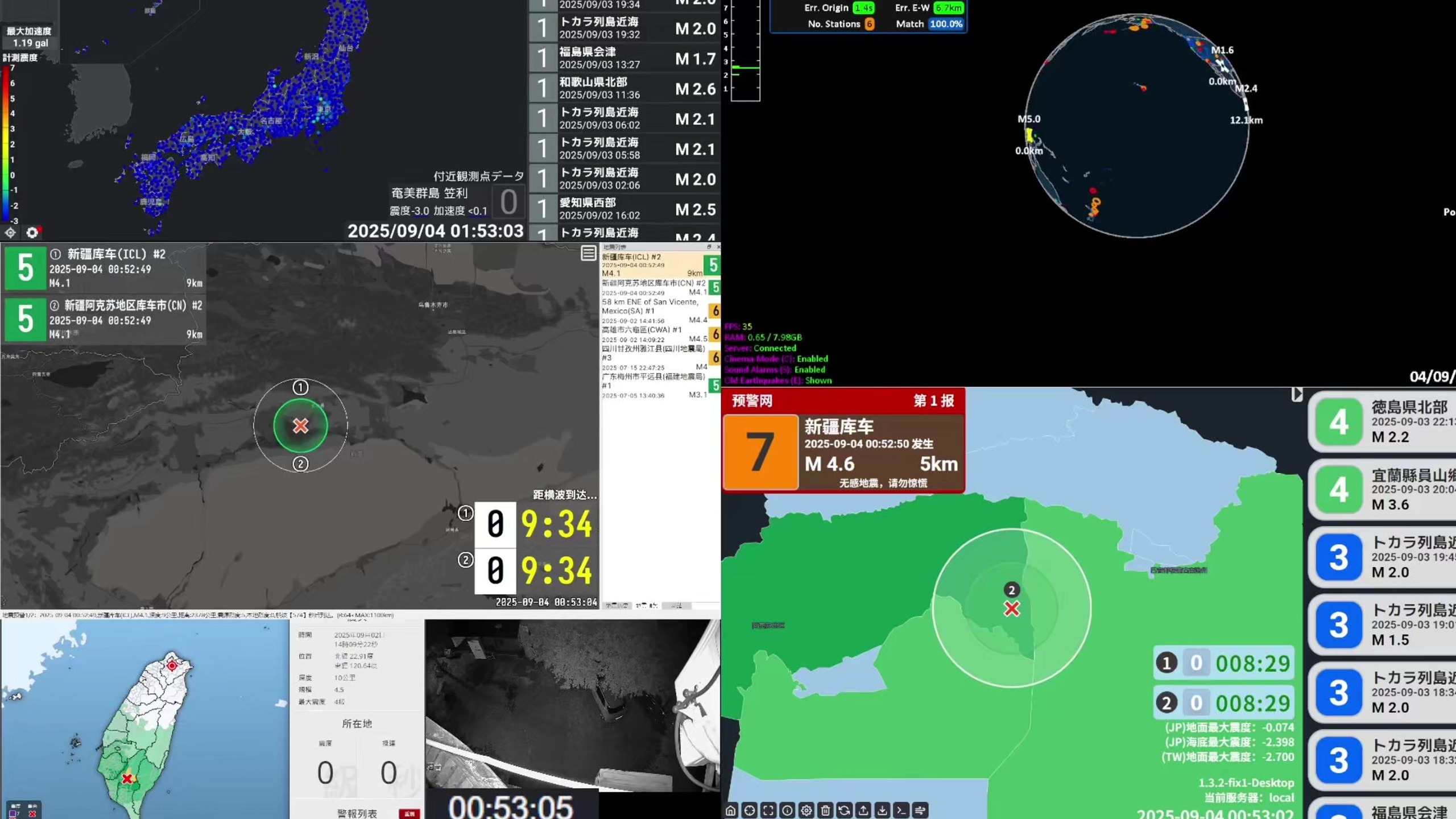Click the circled 2 marker below gray-map epicenter
The image size is (1456, 819).
[x=300, y=464]
